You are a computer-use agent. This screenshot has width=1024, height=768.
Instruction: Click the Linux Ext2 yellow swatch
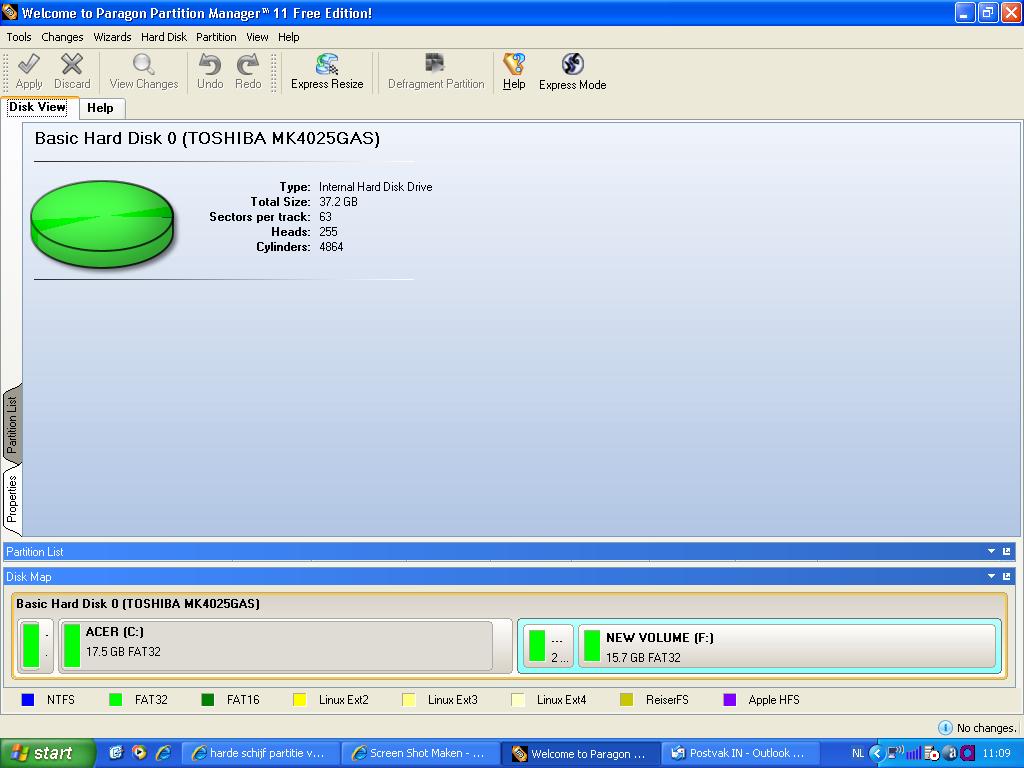(300, 700)
